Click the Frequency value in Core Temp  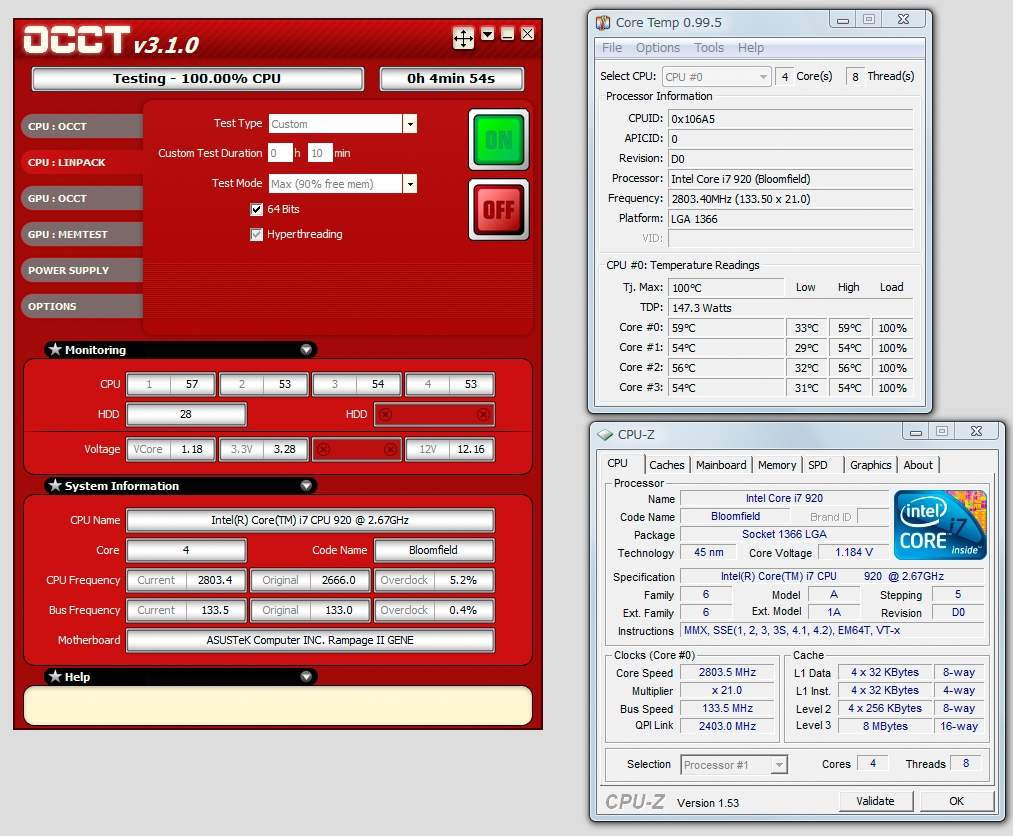click(x=791, y=199)
